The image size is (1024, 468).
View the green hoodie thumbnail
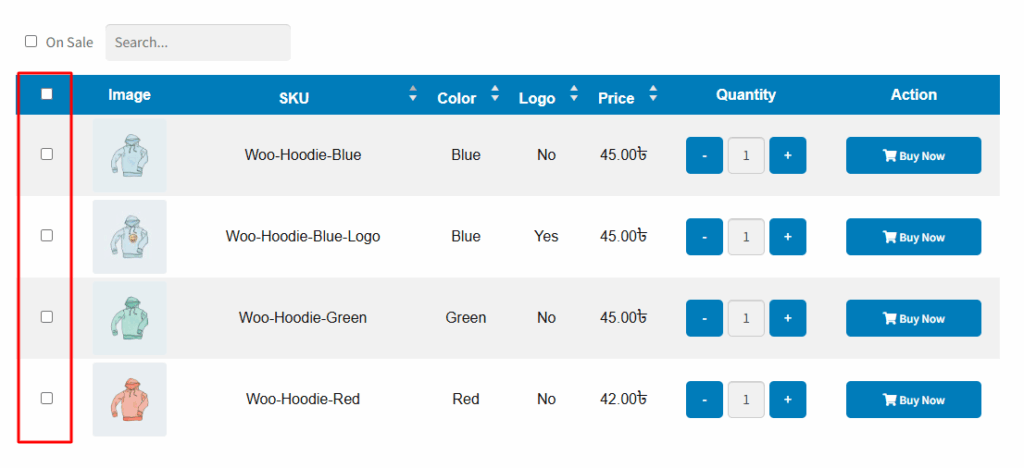click(129, 318)
